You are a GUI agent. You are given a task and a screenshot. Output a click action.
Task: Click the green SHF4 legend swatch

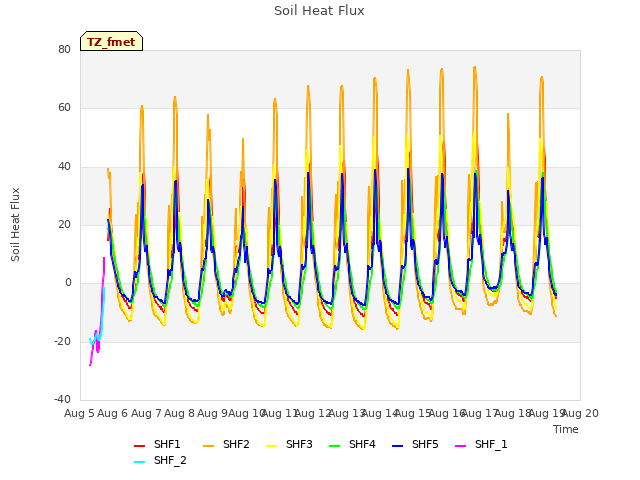(x=335, y=446)
